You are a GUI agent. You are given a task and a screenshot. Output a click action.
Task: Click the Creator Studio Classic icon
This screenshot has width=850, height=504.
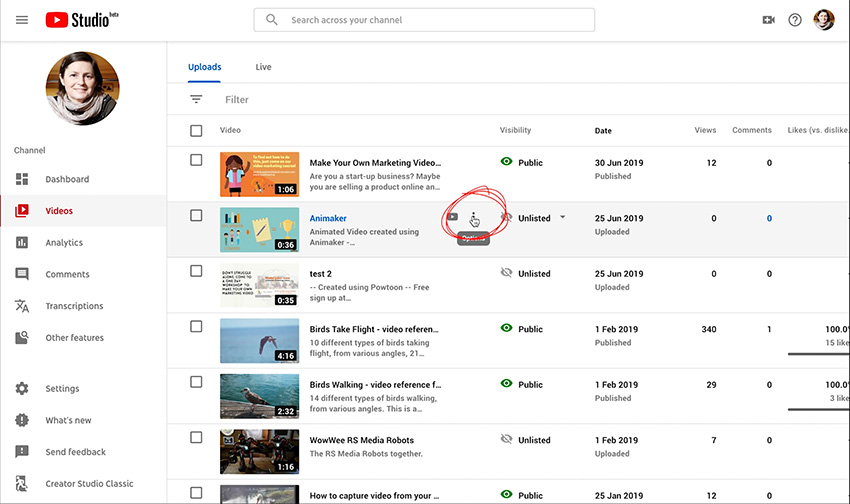(22, 483)
